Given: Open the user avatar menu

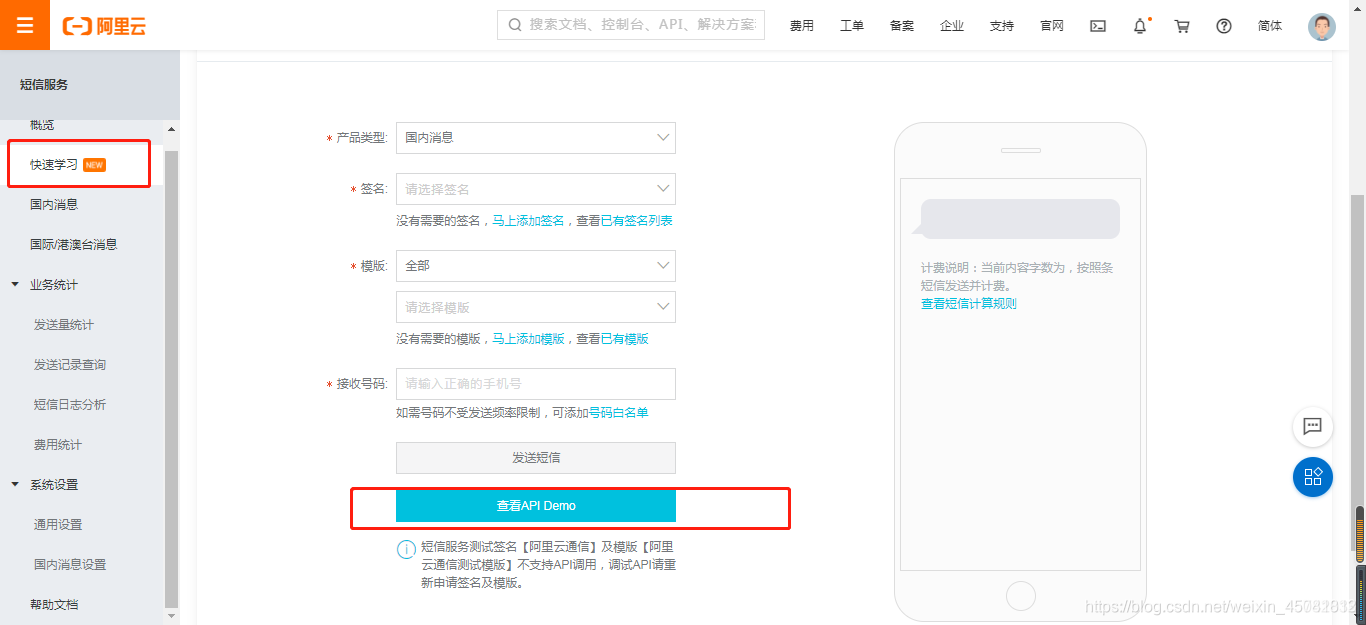Looking at the screenshot, I should click(1321, 26).
